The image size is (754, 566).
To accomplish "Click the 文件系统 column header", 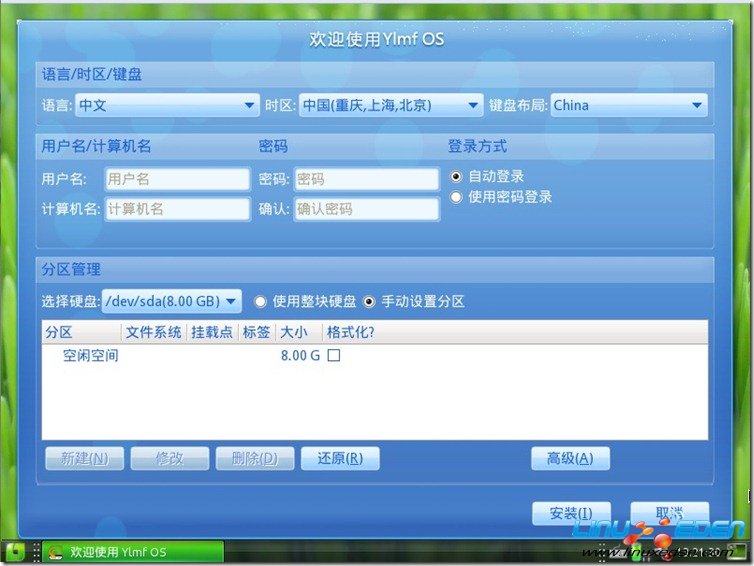I will [x=153, y=332].
